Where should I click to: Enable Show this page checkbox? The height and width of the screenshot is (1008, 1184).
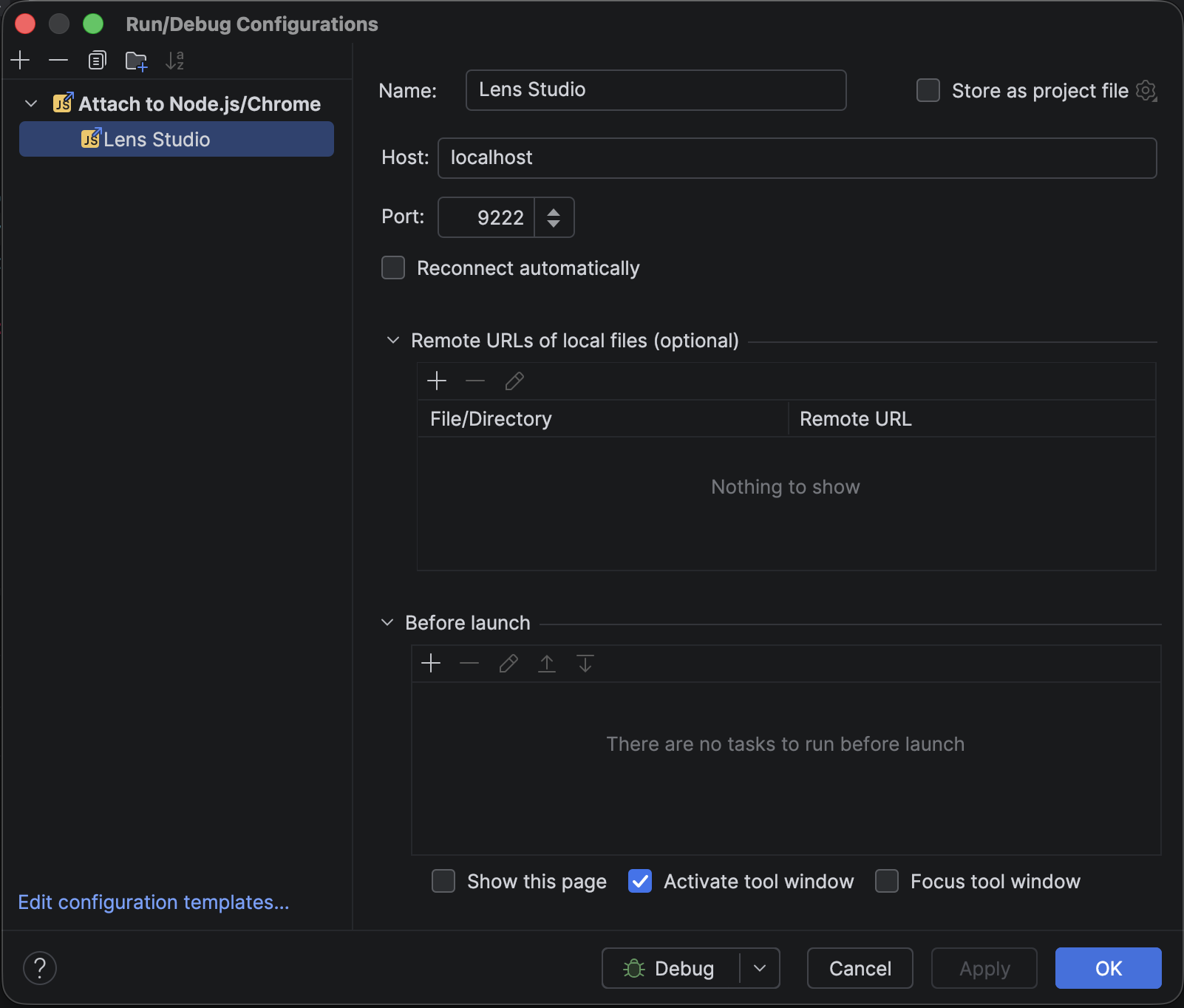point(443,881)
